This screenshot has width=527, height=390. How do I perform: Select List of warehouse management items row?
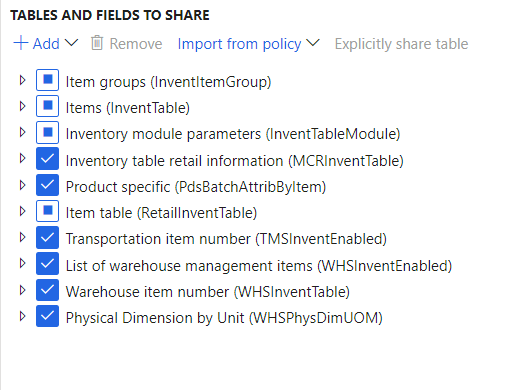click(259, 266)
